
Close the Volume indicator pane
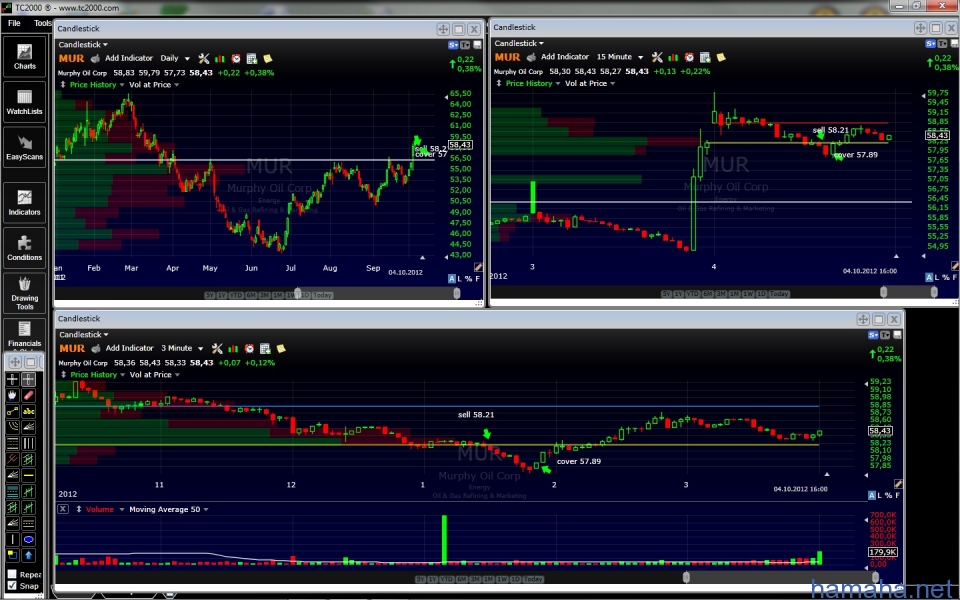click(63, 509)
